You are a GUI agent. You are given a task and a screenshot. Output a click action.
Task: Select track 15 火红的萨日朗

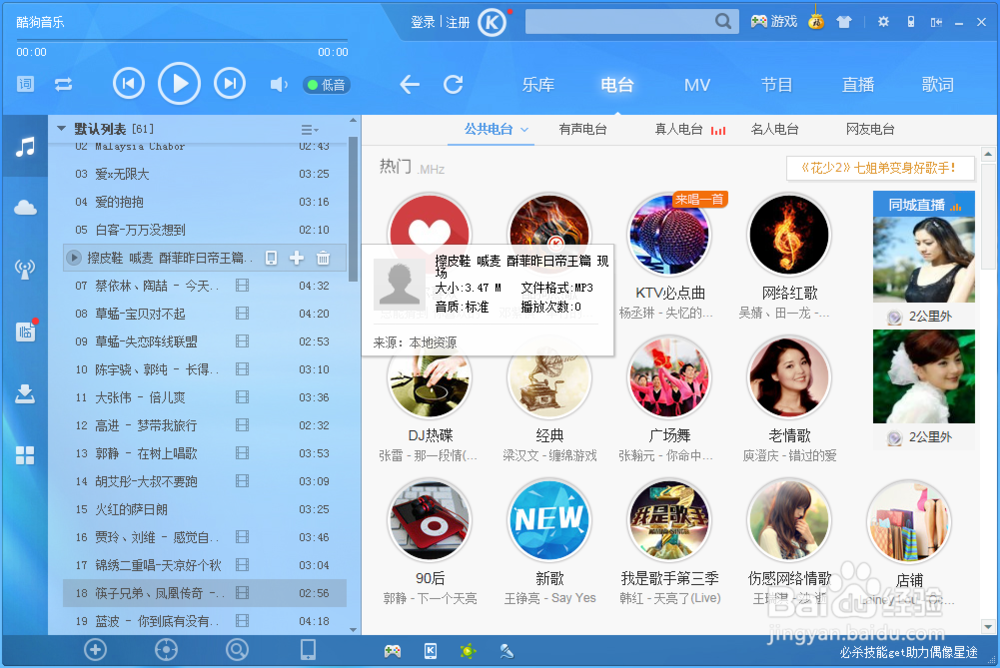(x=204, y=509)
